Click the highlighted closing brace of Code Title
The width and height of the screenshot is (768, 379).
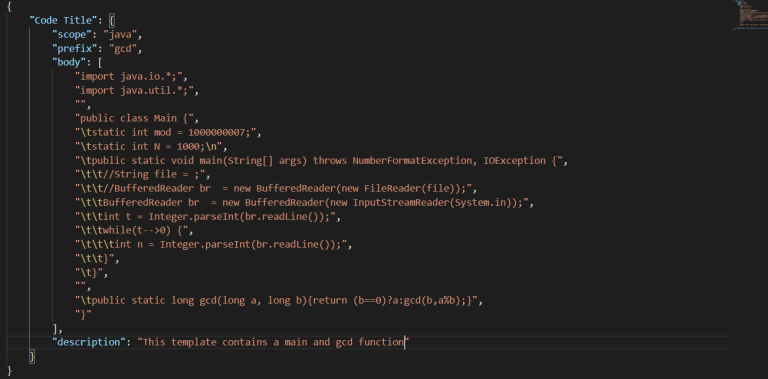pyautogui.click(x=32, y=356)
